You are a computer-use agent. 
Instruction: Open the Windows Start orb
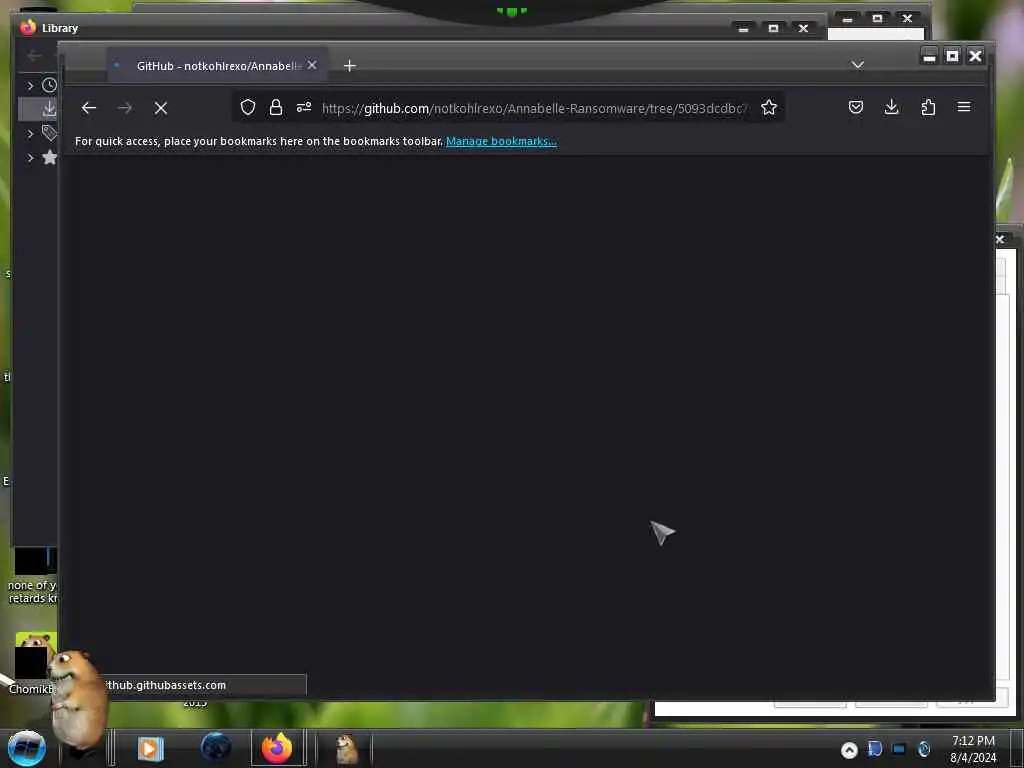coord(27,748)
